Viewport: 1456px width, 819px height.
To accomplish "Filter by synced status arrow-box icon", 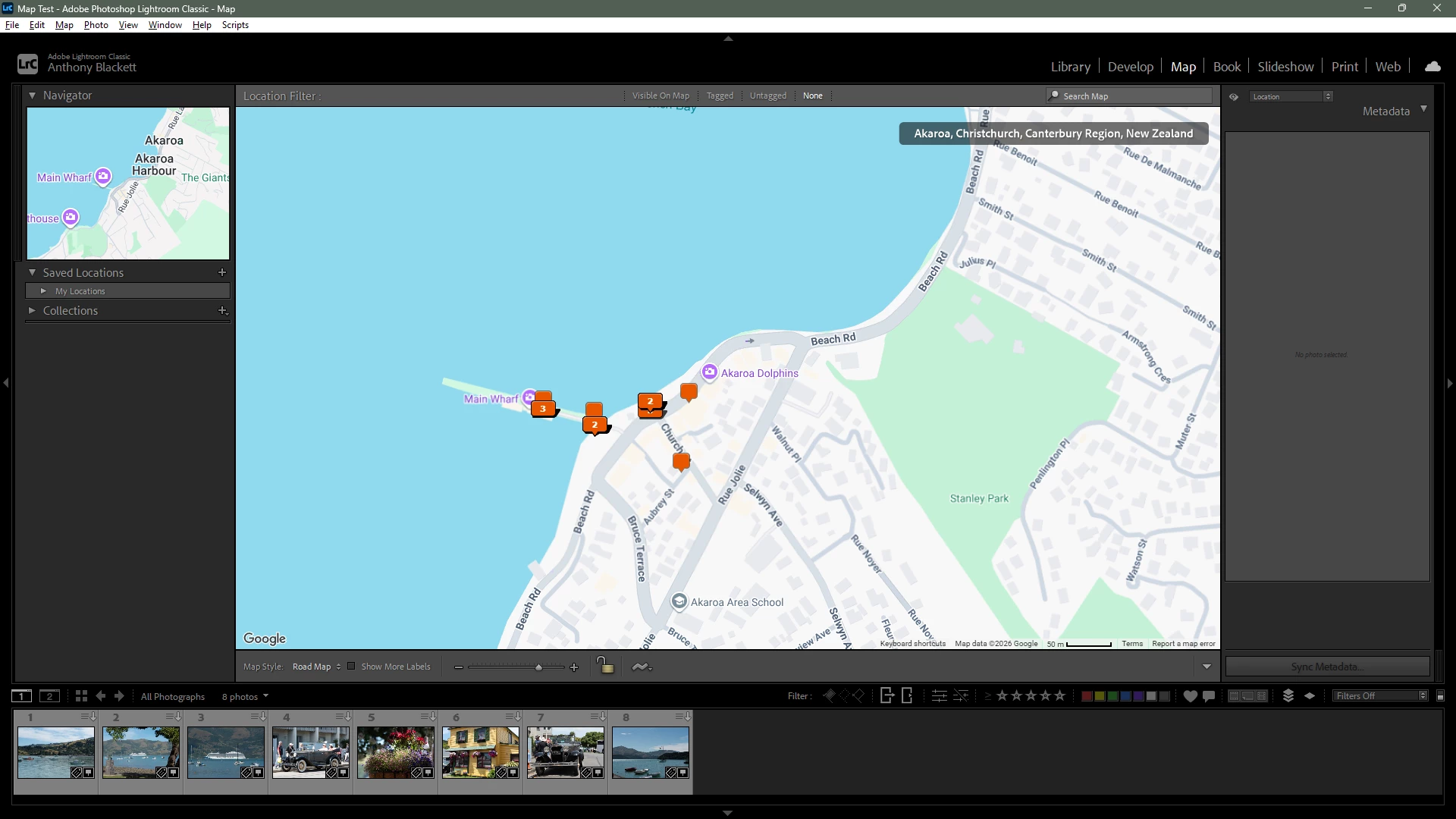I will pos(887,695).
